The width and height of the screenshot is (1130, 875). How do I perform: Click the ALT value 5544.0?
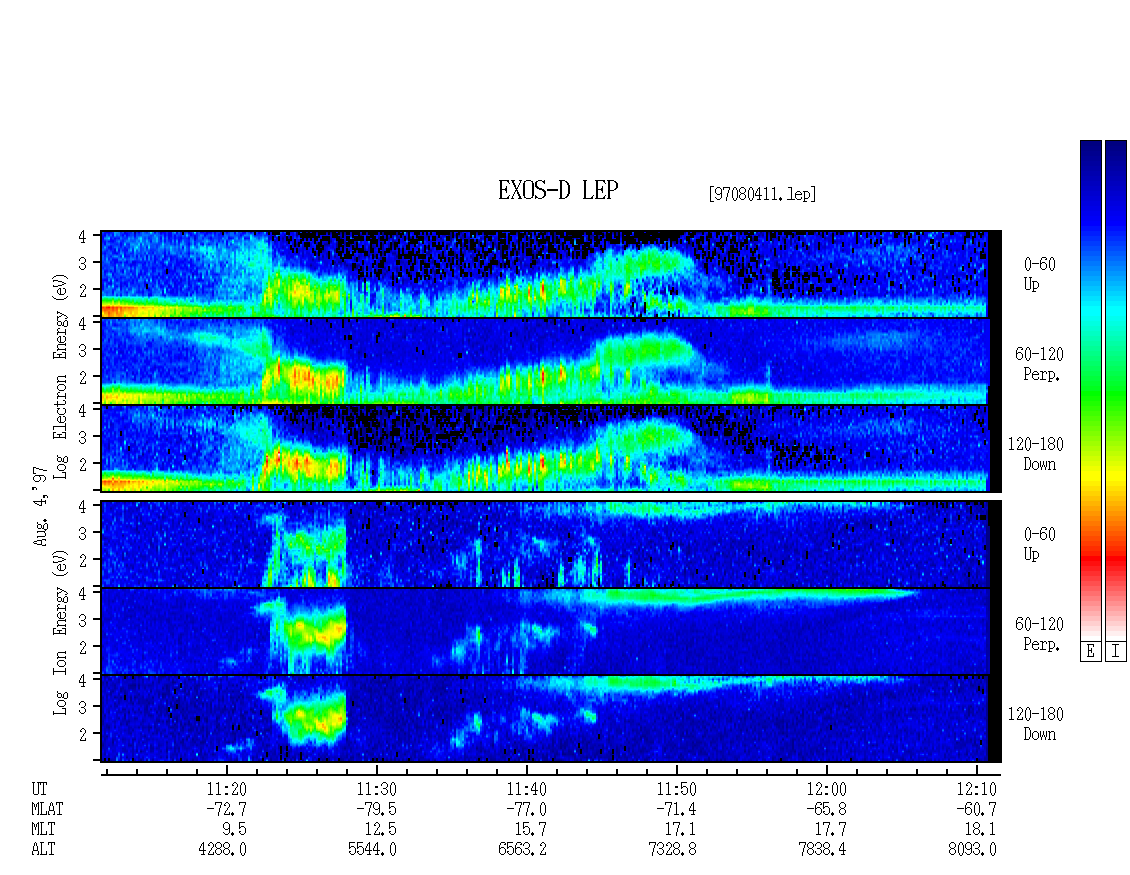click(373, 850)
